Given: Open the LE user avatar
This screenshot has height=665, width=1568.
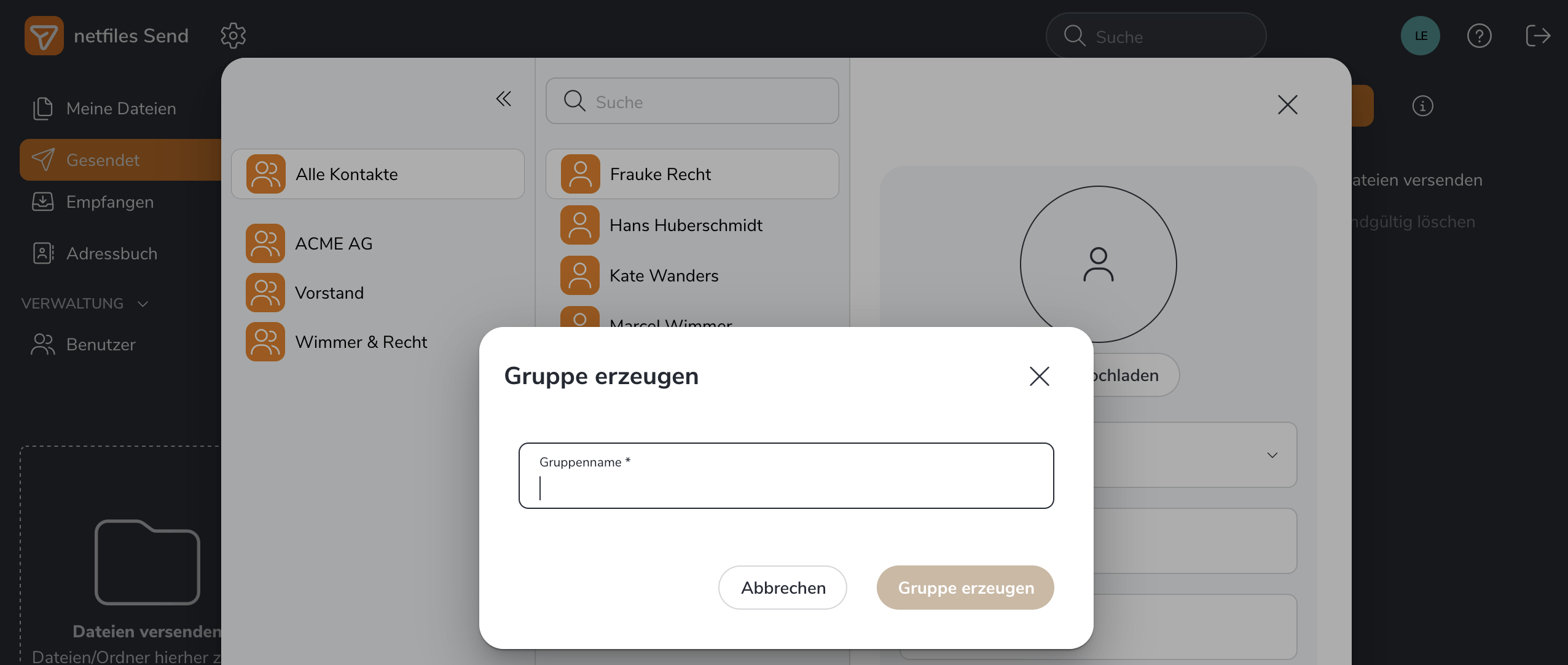Looking at the screenshot, I should click(x=1420, y=36).
